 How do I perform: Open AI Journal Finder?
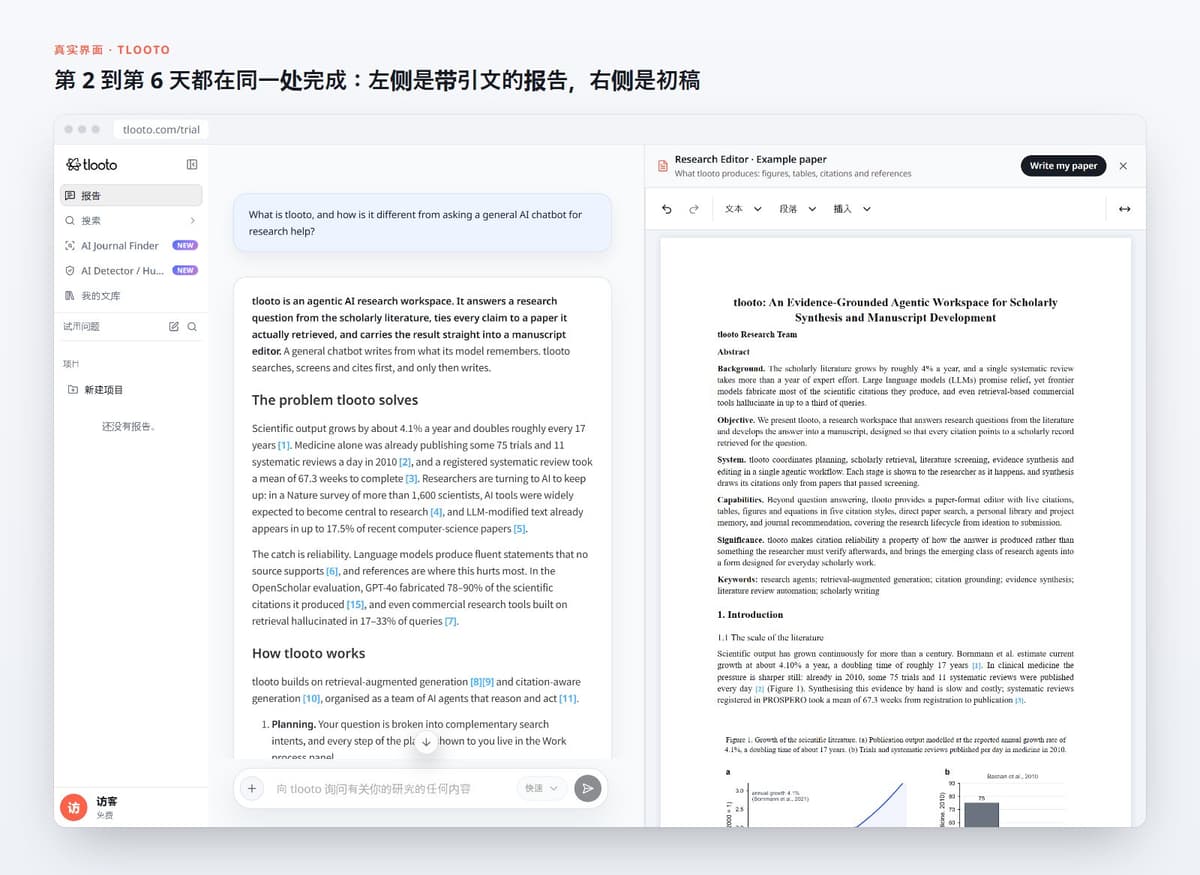click(x=131, y=245)
